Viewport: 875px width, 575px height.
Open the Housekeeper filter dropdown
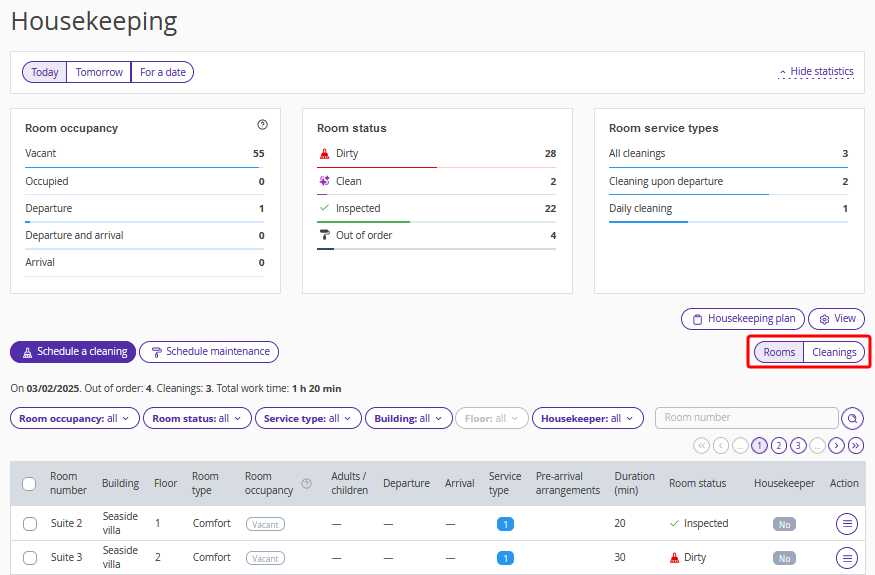[587, 419]
